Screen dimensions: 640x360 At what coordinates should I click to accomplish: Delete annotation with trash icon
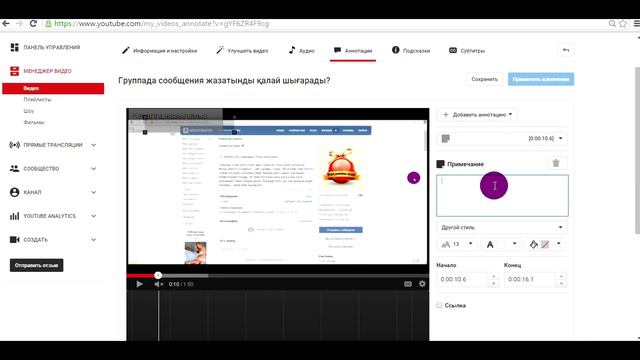(556, 163)
